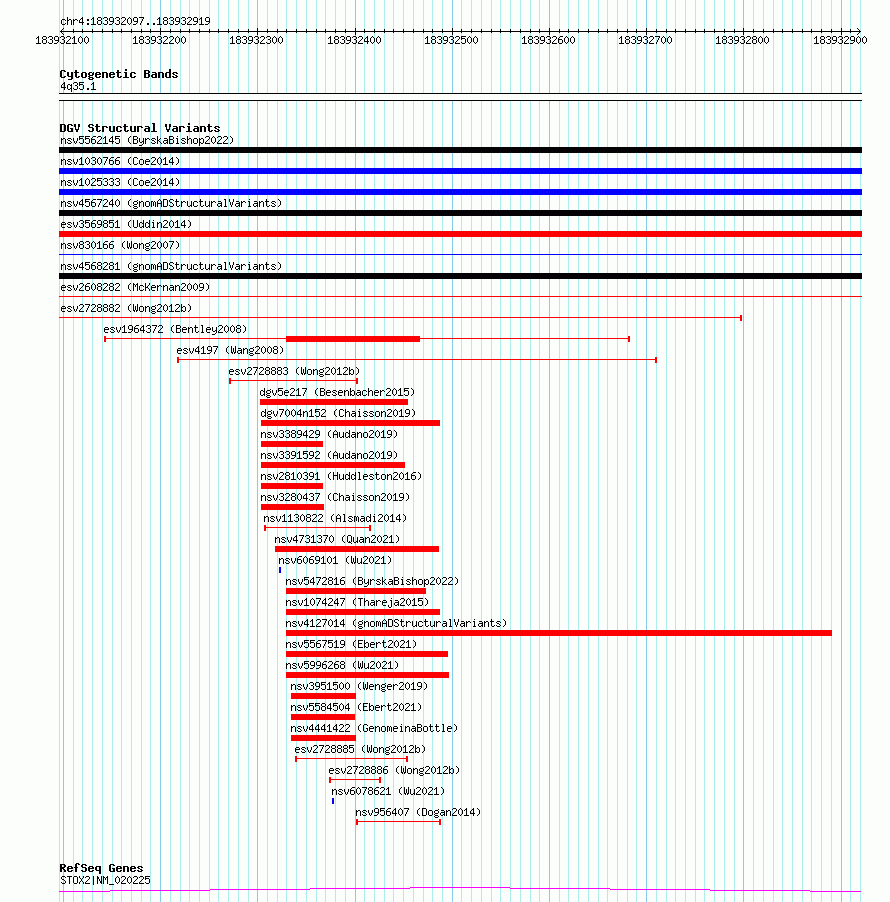The image size is (890, 902).
Task: Open dgv5e217 (Besenbacher2015) label
Action: pos(337,392)
